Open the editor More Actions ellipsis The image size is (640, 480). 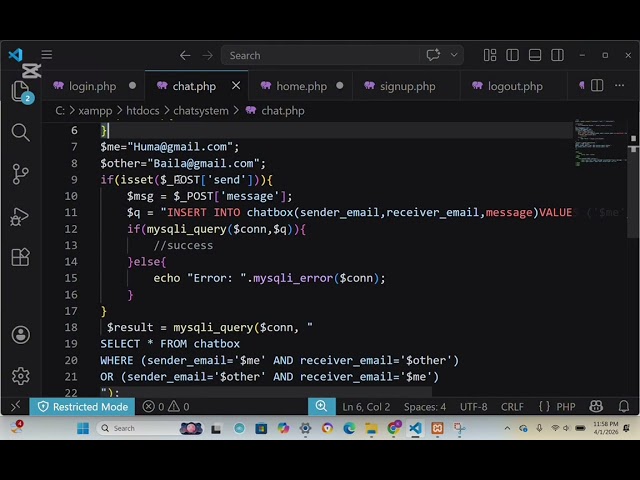click(x=620, y=86)
